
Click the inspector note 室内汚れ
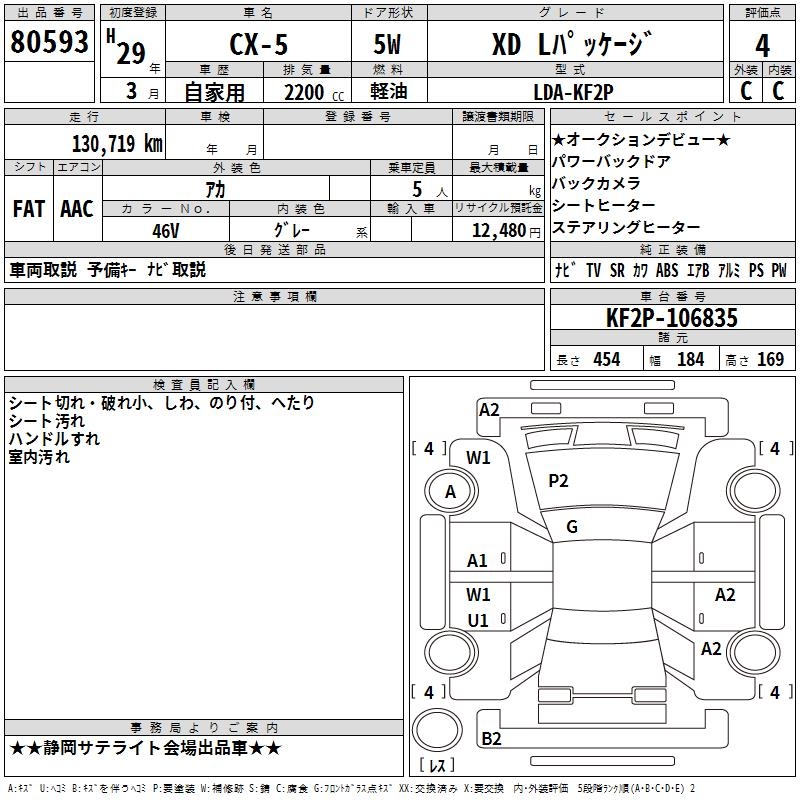pos(39,457)
